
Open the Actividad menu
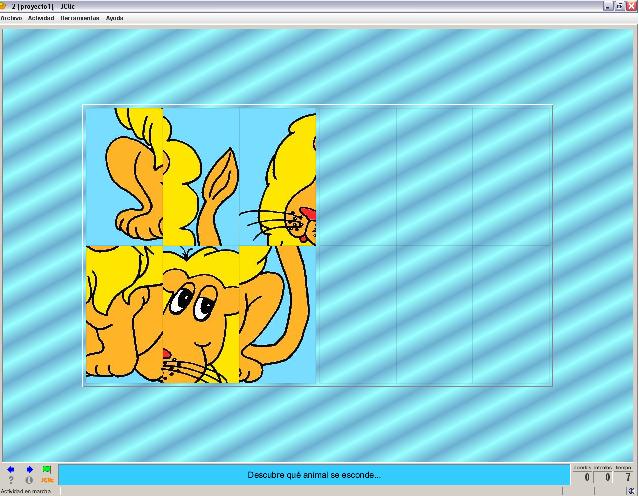click(41, 18)
